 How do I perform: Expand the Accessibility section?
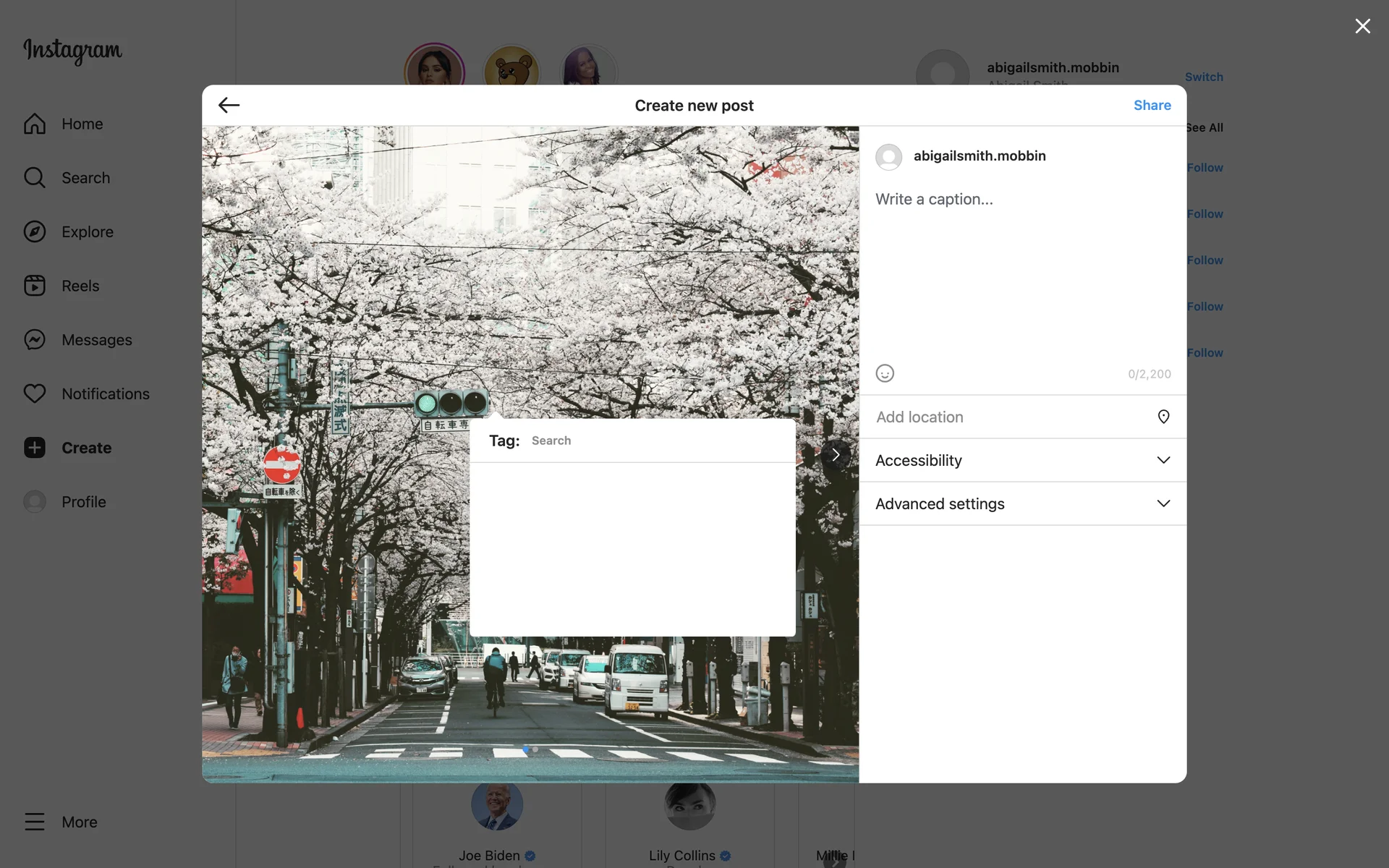[1022, 460]
